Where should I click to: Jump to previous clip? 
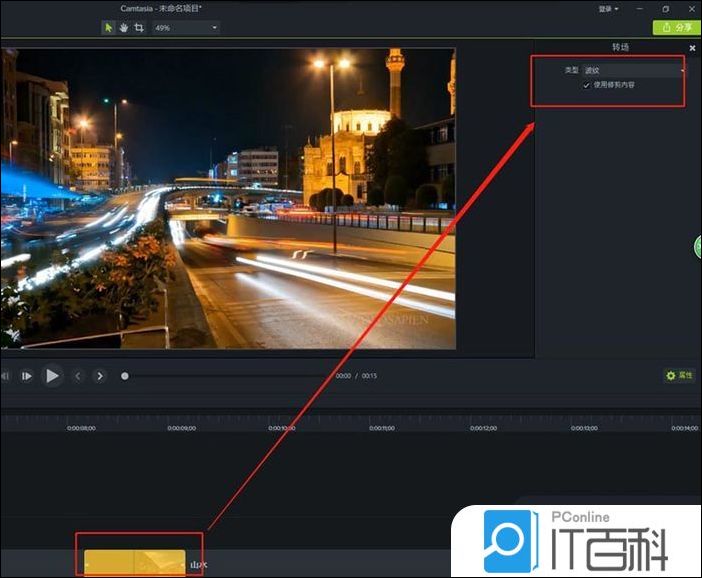[x=78, y=376]
